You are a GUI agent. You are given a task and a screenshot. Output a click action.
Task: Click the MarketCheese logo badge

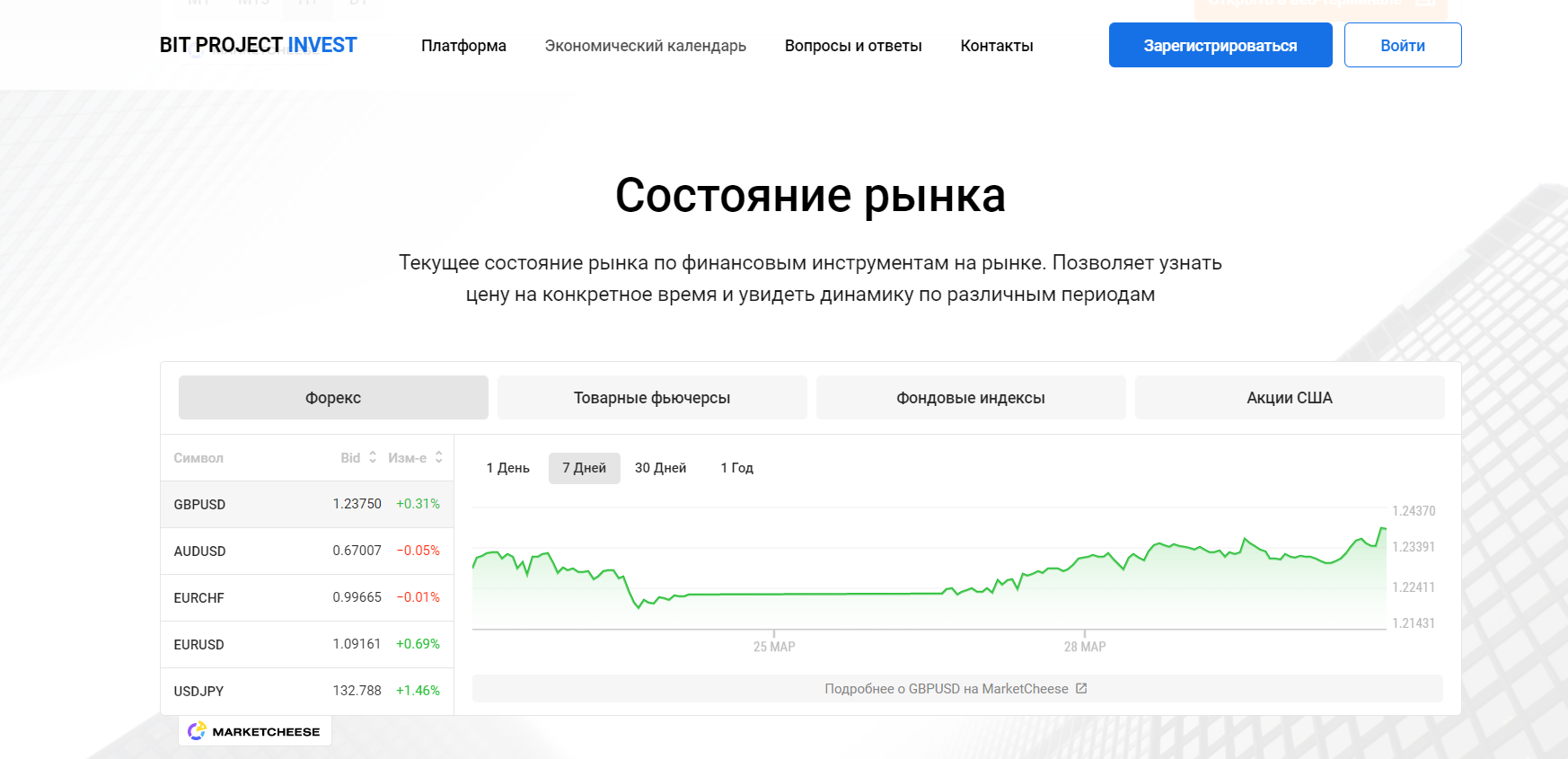click(255, 731)
